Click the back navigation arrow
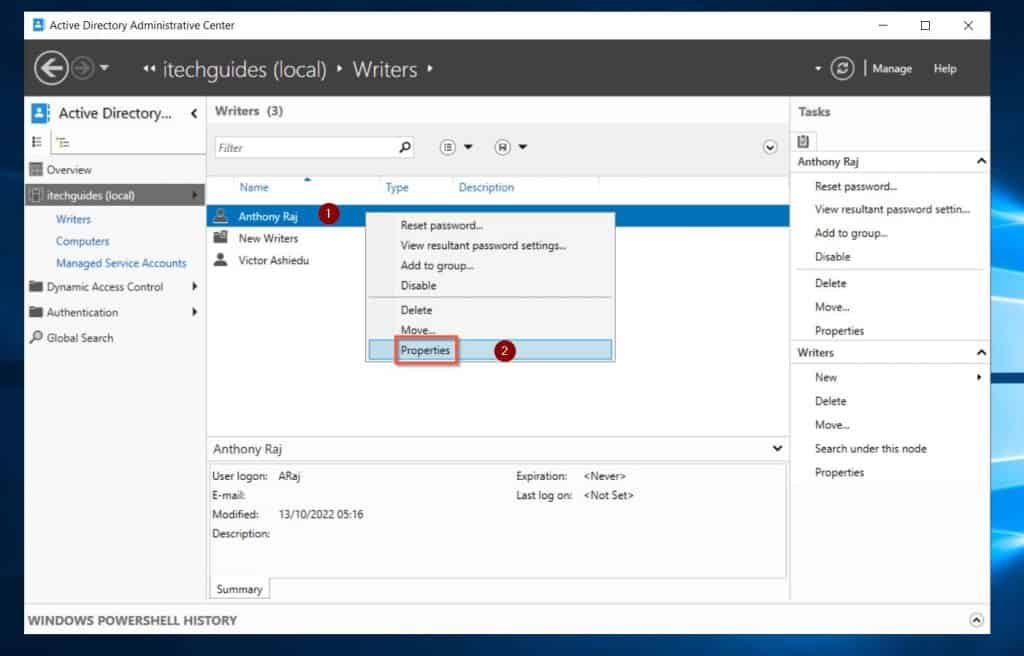Screen dimensions: 1024x656 tap(51, 68)
